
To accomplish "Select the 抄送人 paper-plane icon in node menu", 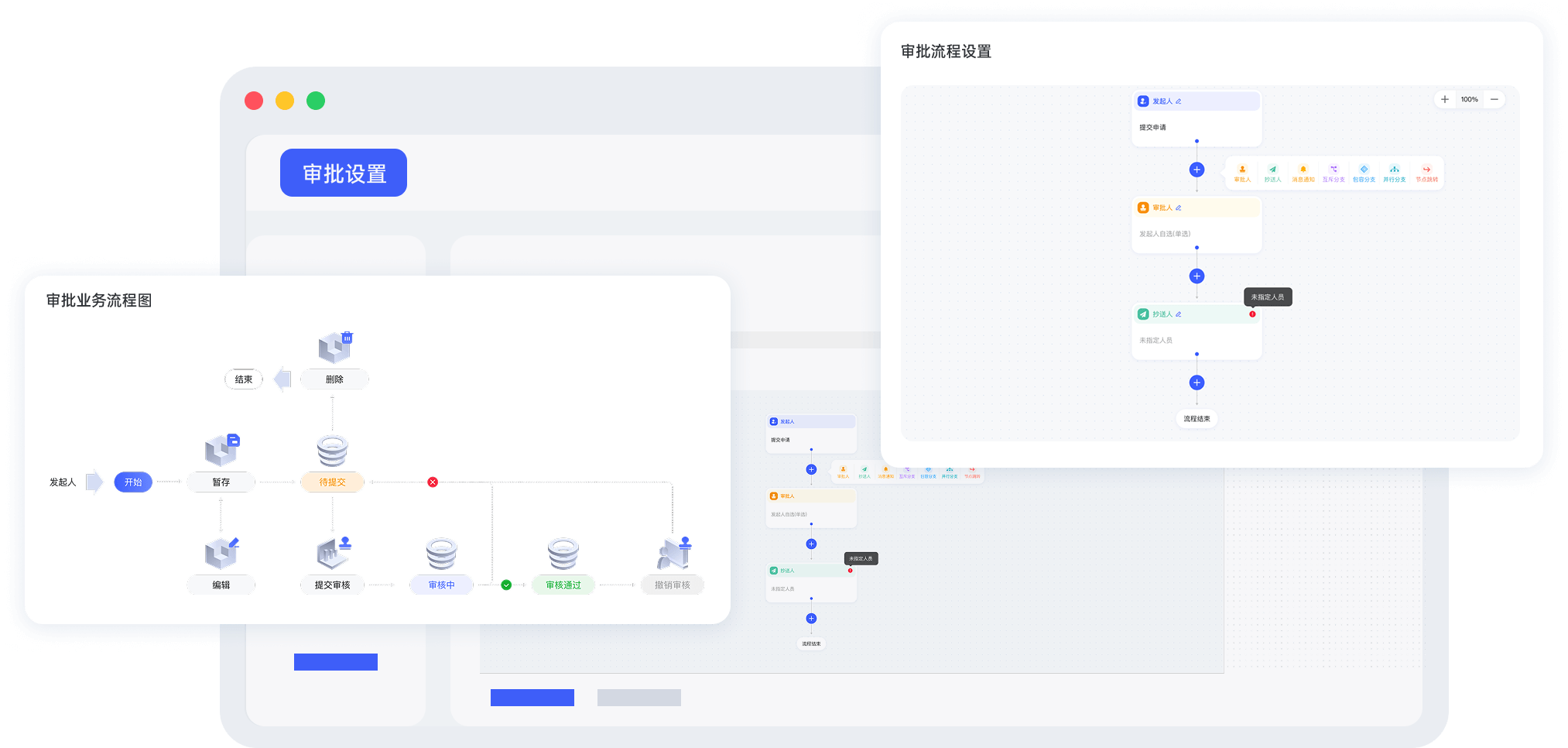I will 1272,170.
